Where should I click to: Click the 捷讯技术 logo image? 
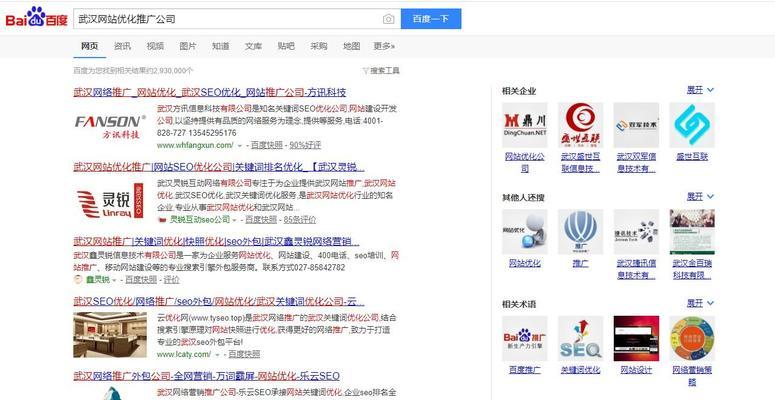(637, 232)
